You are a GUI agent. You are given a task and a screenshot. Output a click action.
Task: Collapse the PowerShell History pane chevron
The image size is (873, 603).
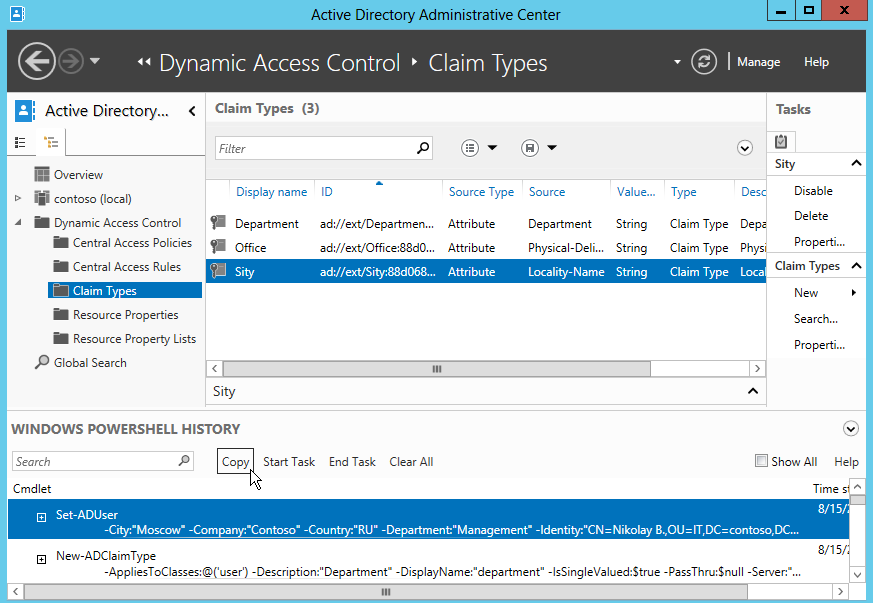[x=851, y=428]
